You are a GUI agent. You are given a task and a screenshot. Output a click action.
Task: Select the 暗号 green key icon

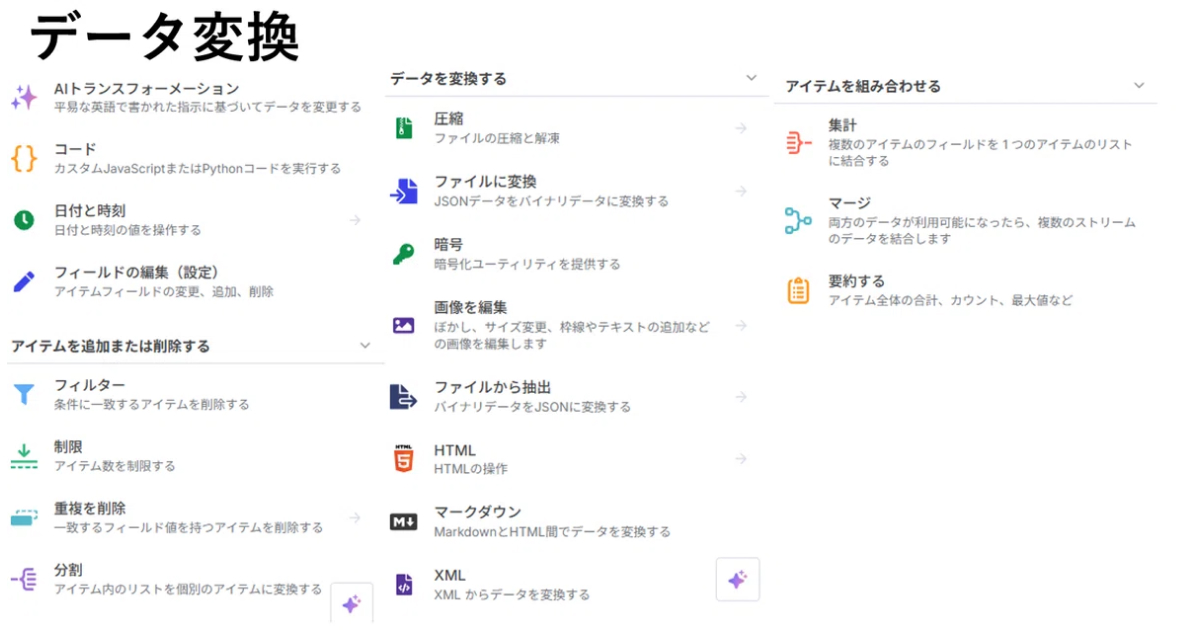coord(403,254)
